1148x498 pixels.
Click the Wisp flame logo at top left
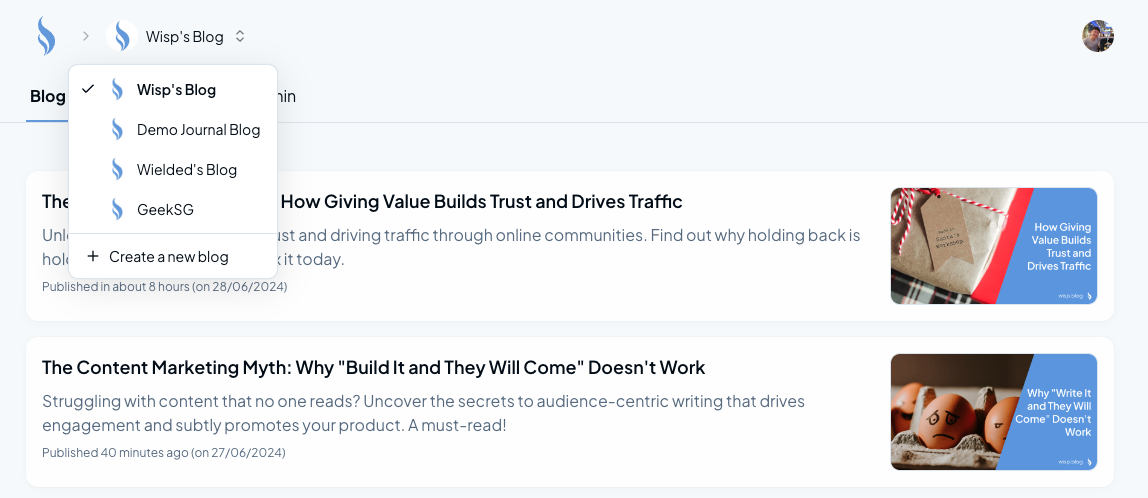46,36
